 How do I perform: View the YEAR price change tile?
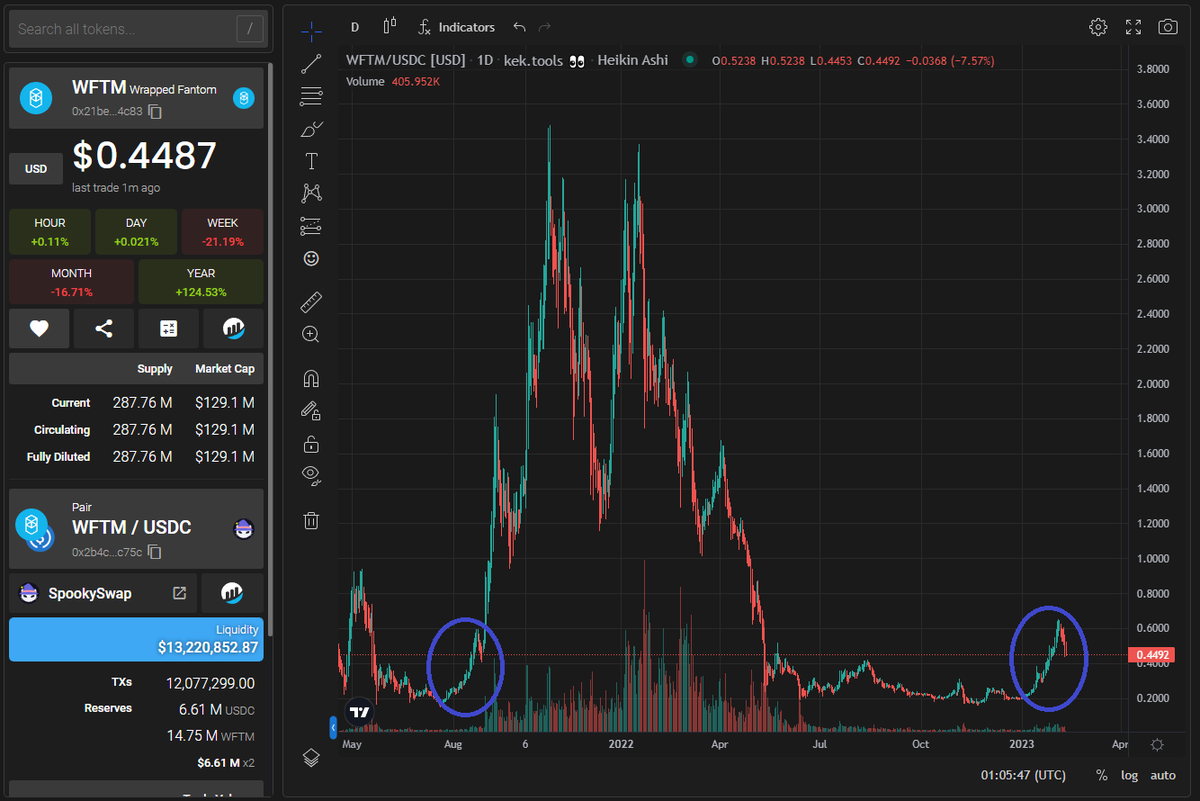click(201, 282)
